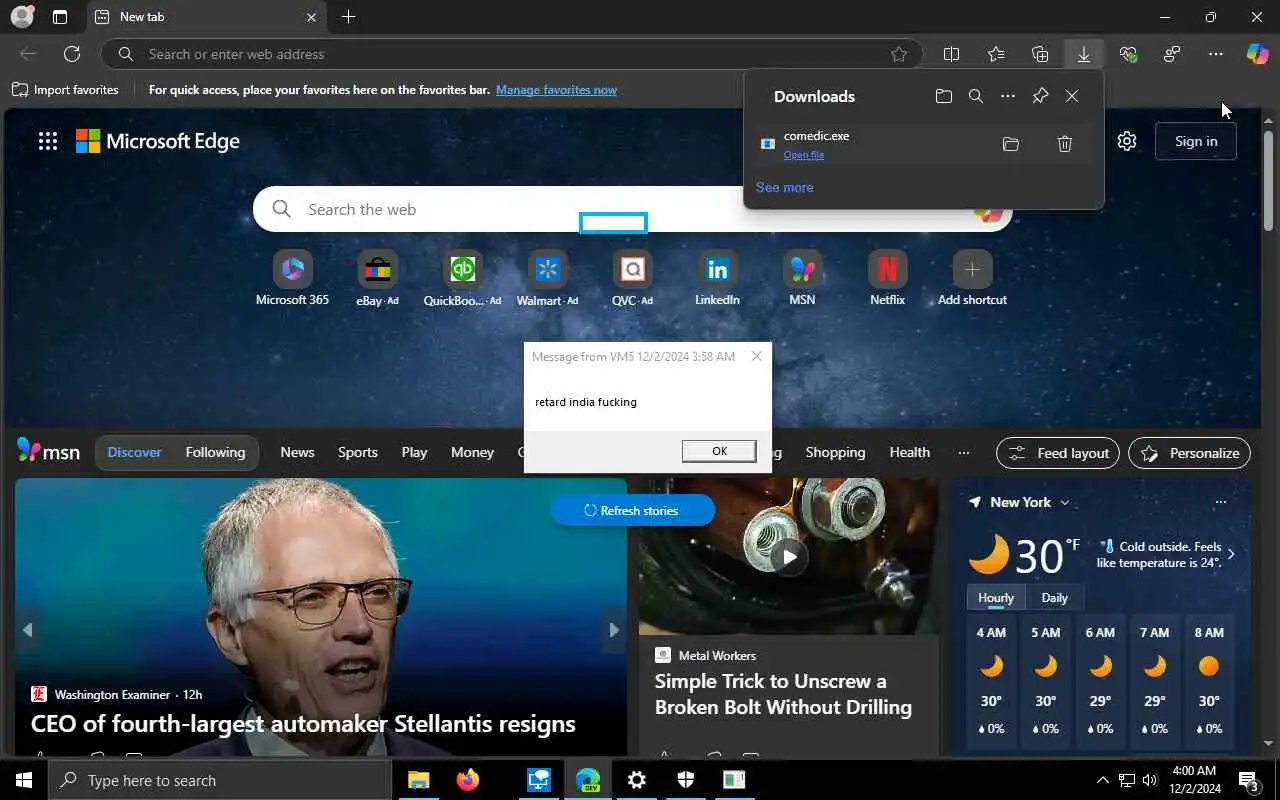Switch weather view to Daily
1280x800 pixels.
coord(1054,598)
